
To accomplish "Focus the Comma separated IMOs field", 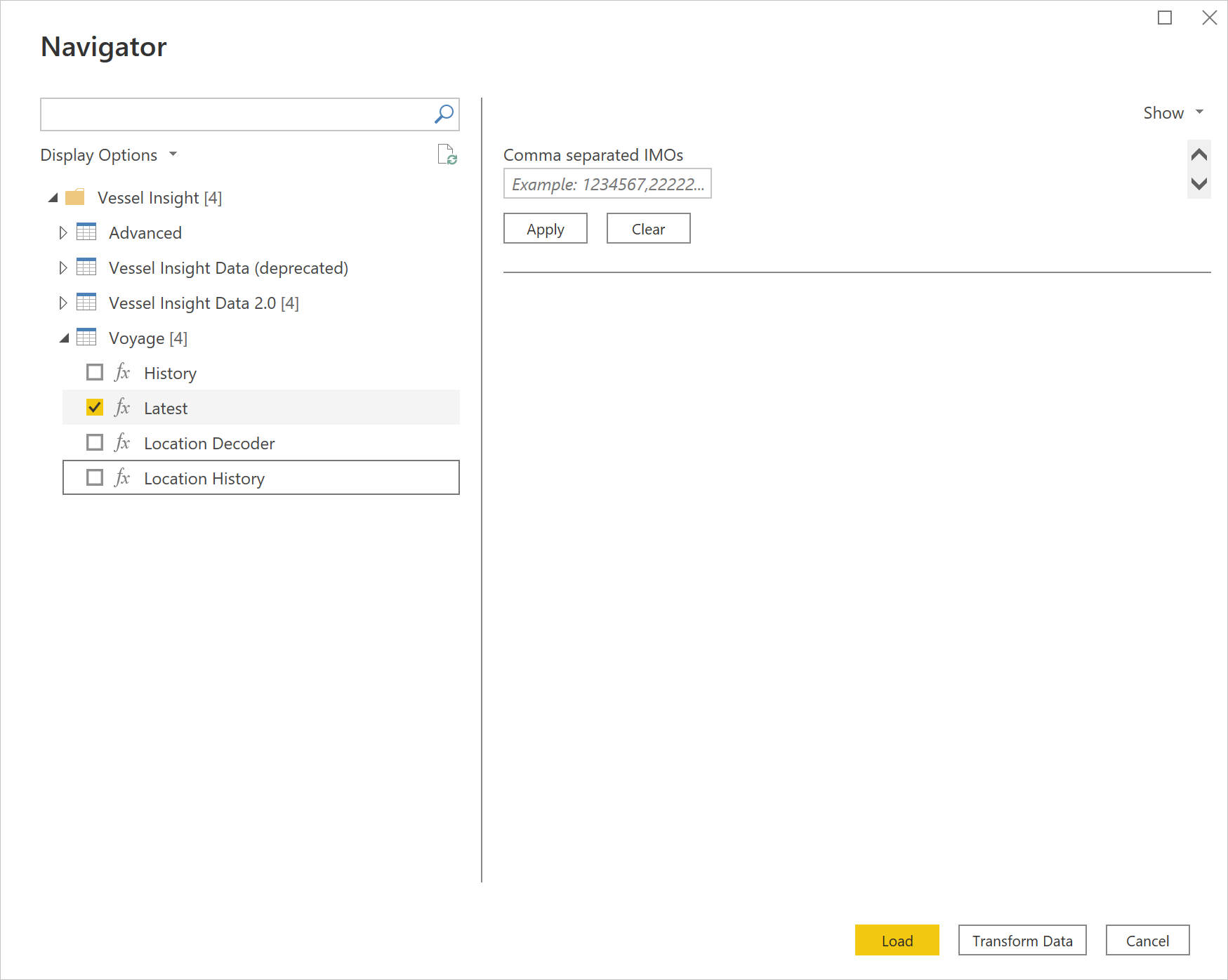I will [x=607, y=183].
